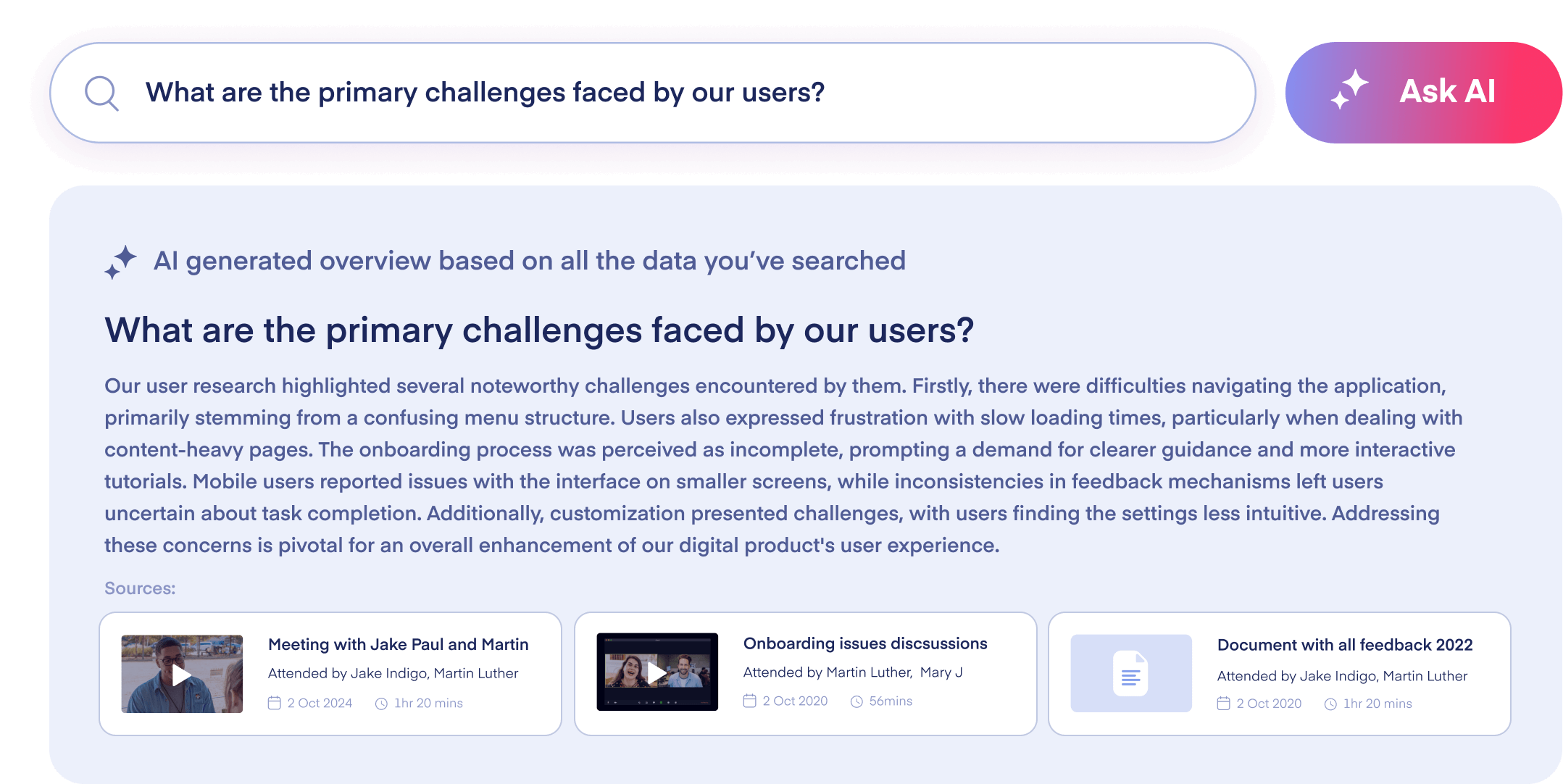Click the clock icon showing 1hr 20 mins on the first card
Screen dimensions: 1563x784
tap(380, 702)
